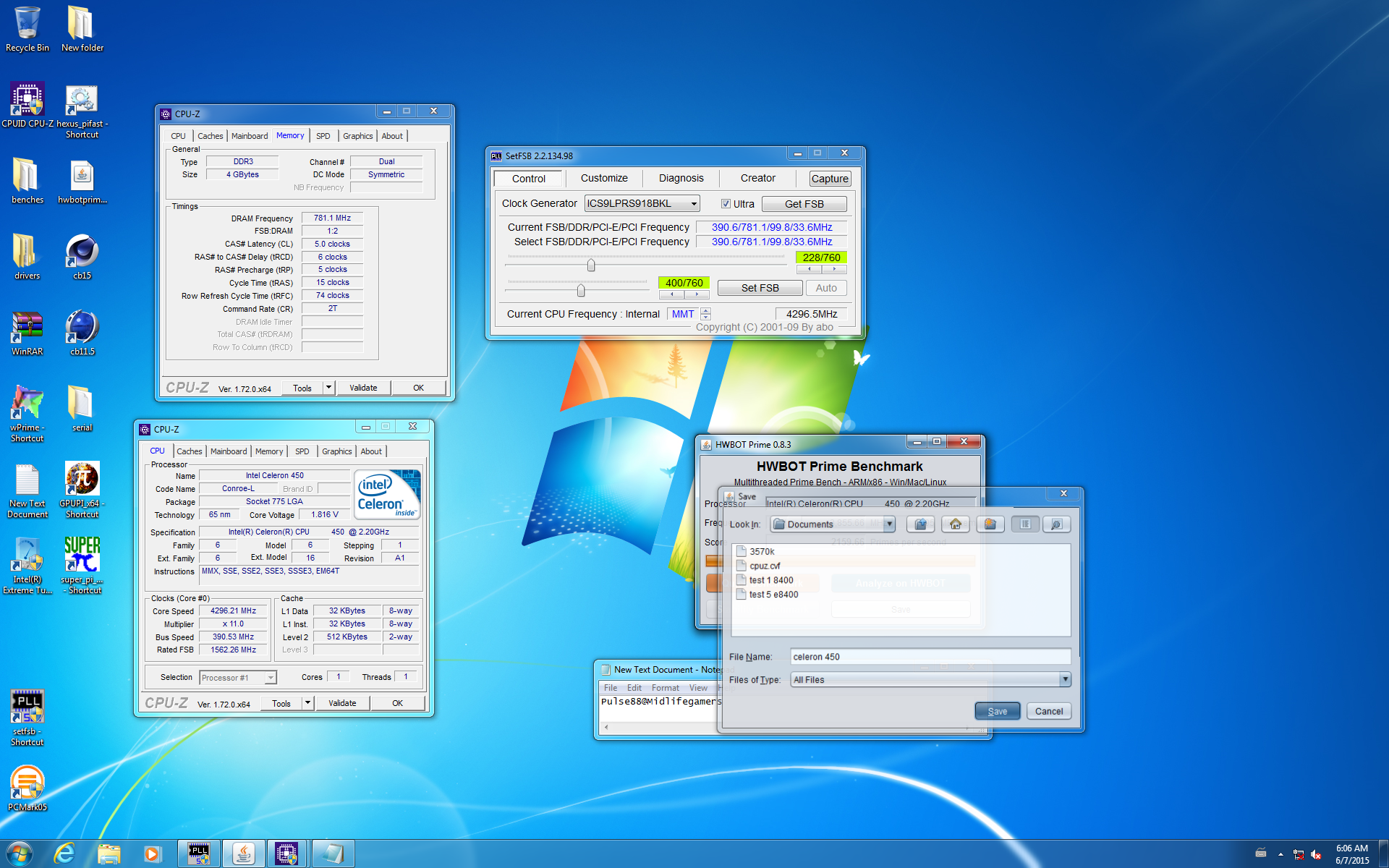
Task: Open New Text Document desktop icon
Action: (27, 490)
